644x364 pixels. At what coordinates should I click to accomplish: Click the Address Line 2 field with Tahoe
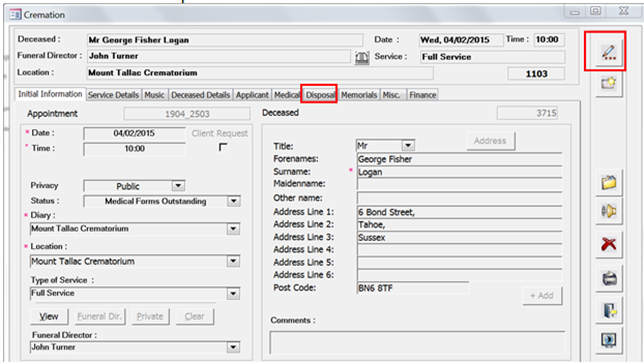tap(459, 225)
